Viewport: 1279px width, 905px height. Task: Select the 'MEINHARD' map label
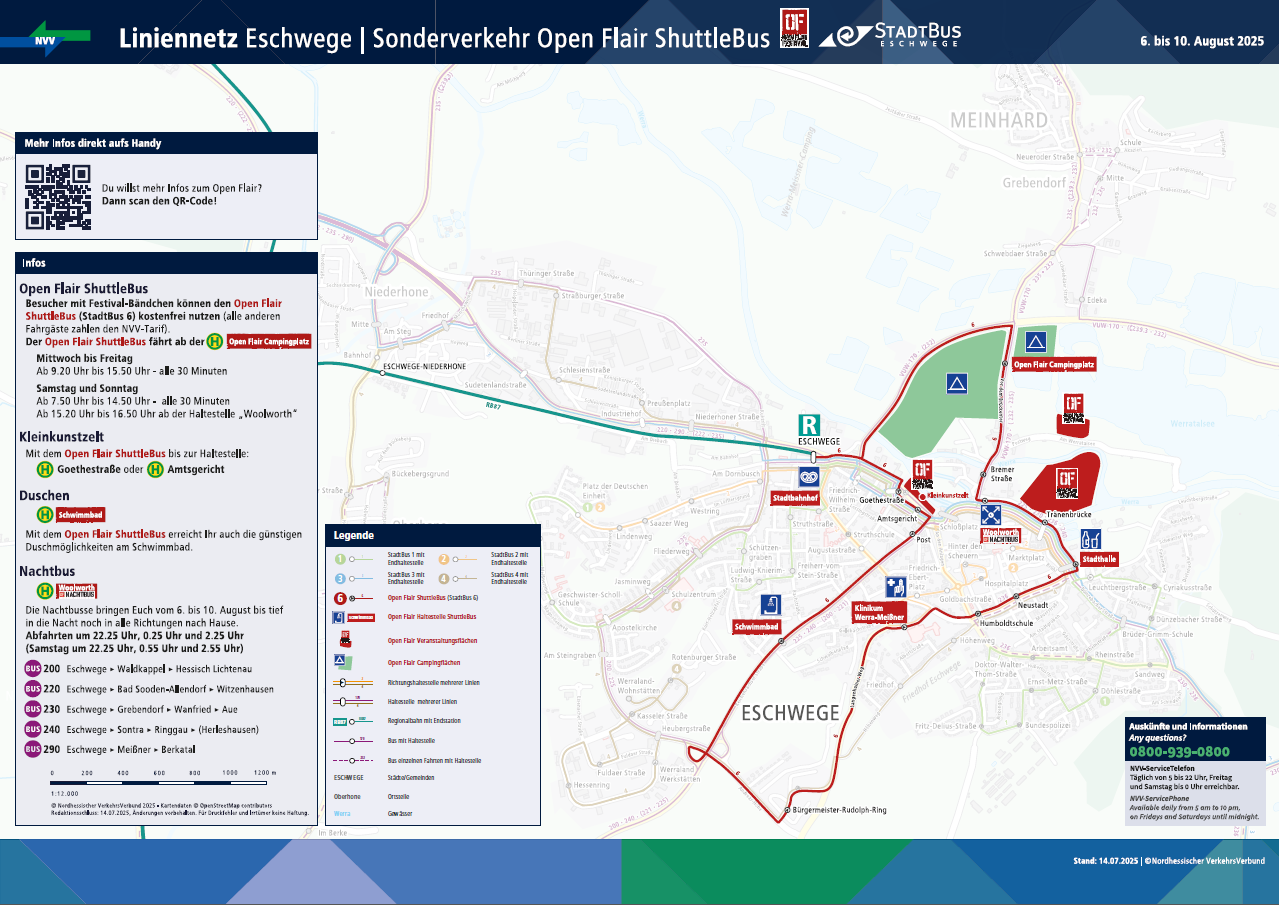tap(999, 120)
